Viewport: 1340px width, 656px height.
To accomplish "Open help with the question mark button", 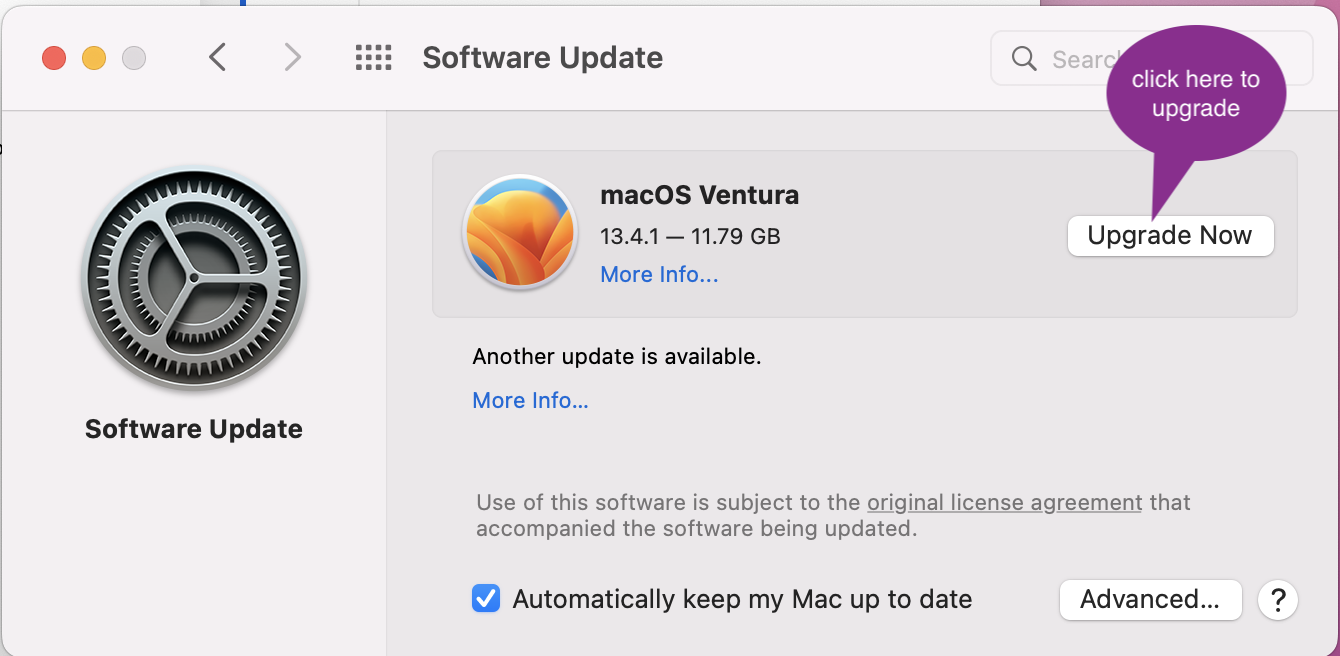I will click(x=1277, y=600).
